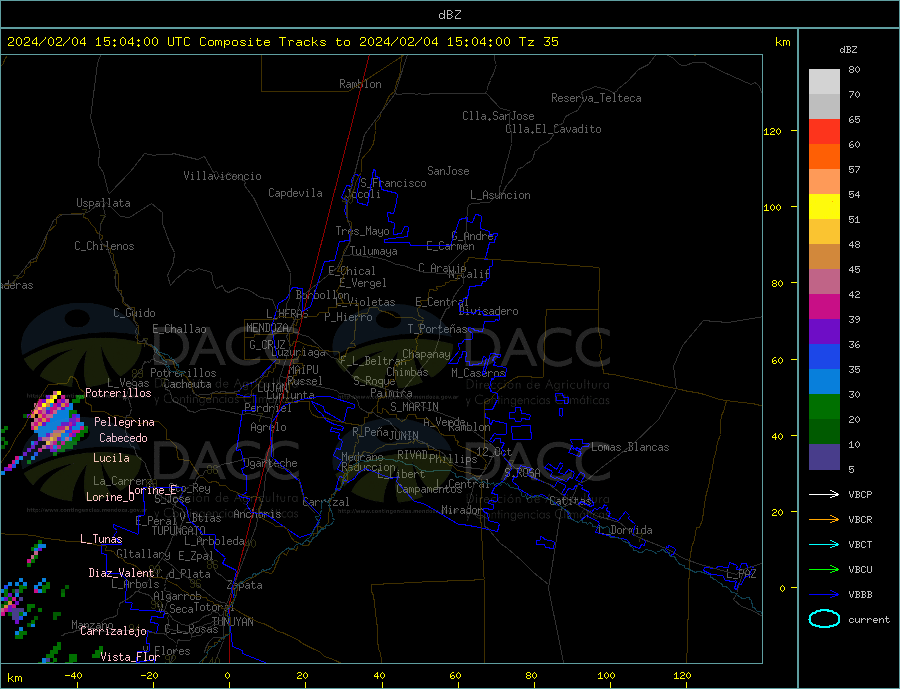
Task: Click the Lucila map label
Action: pyautogui.click(x=111, y=458)
